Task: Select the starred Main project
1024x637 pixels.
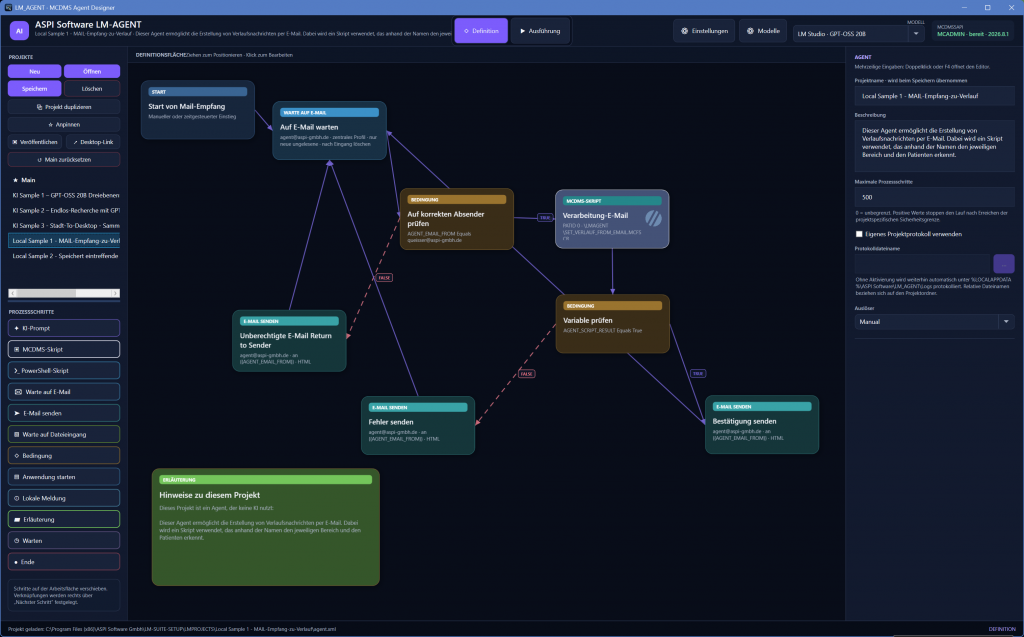Action: click(64, 180)
